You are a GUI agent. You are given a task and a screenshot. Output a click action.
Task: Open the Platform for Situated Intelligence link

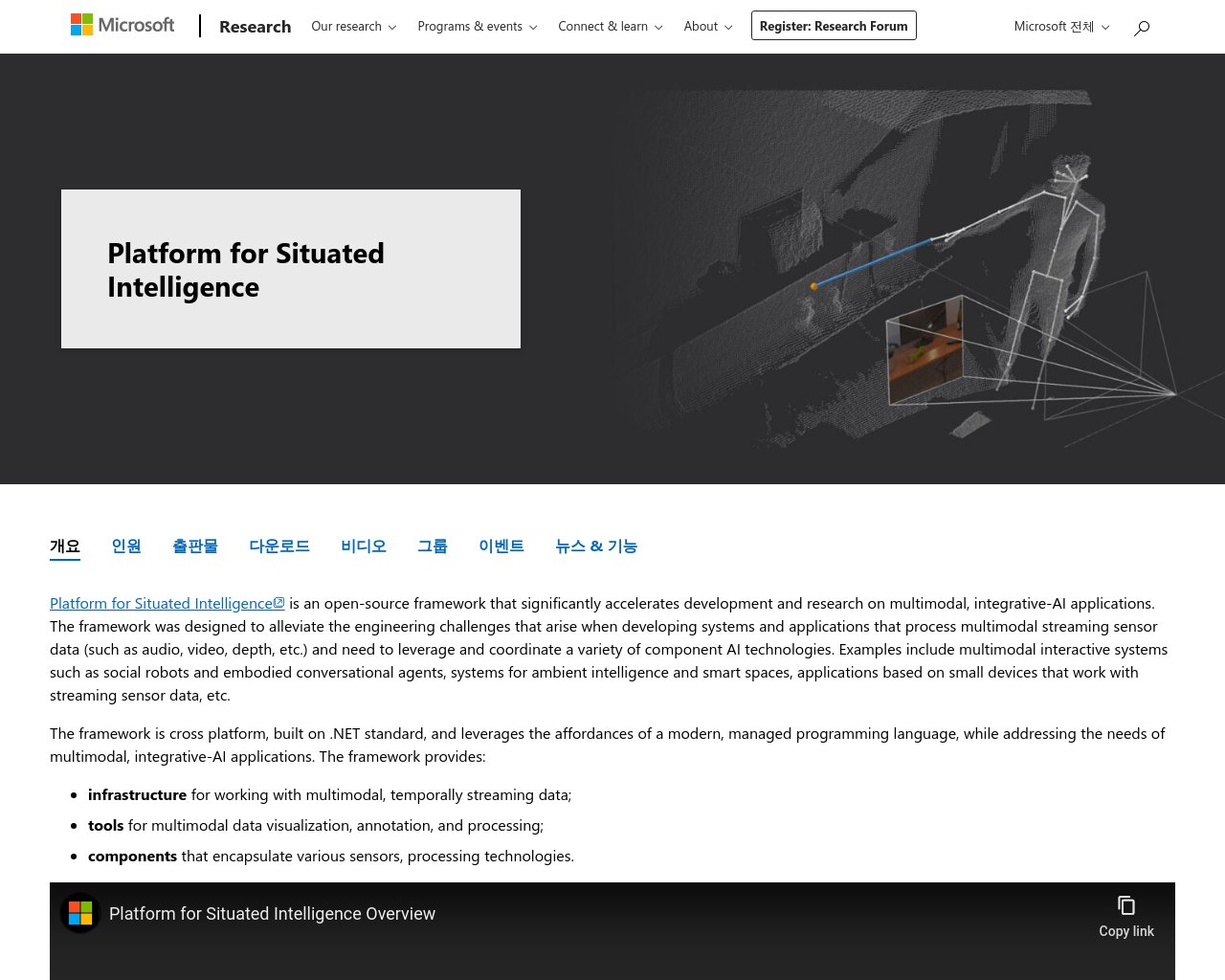[159, 603]
